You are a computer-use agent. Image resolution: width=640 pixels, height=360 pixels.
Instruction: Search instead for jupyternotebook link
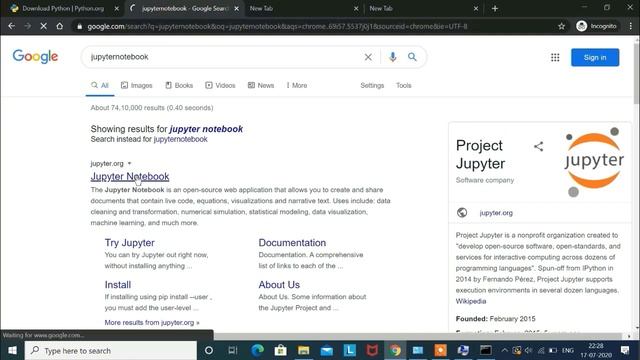click(x=180, y=139)
